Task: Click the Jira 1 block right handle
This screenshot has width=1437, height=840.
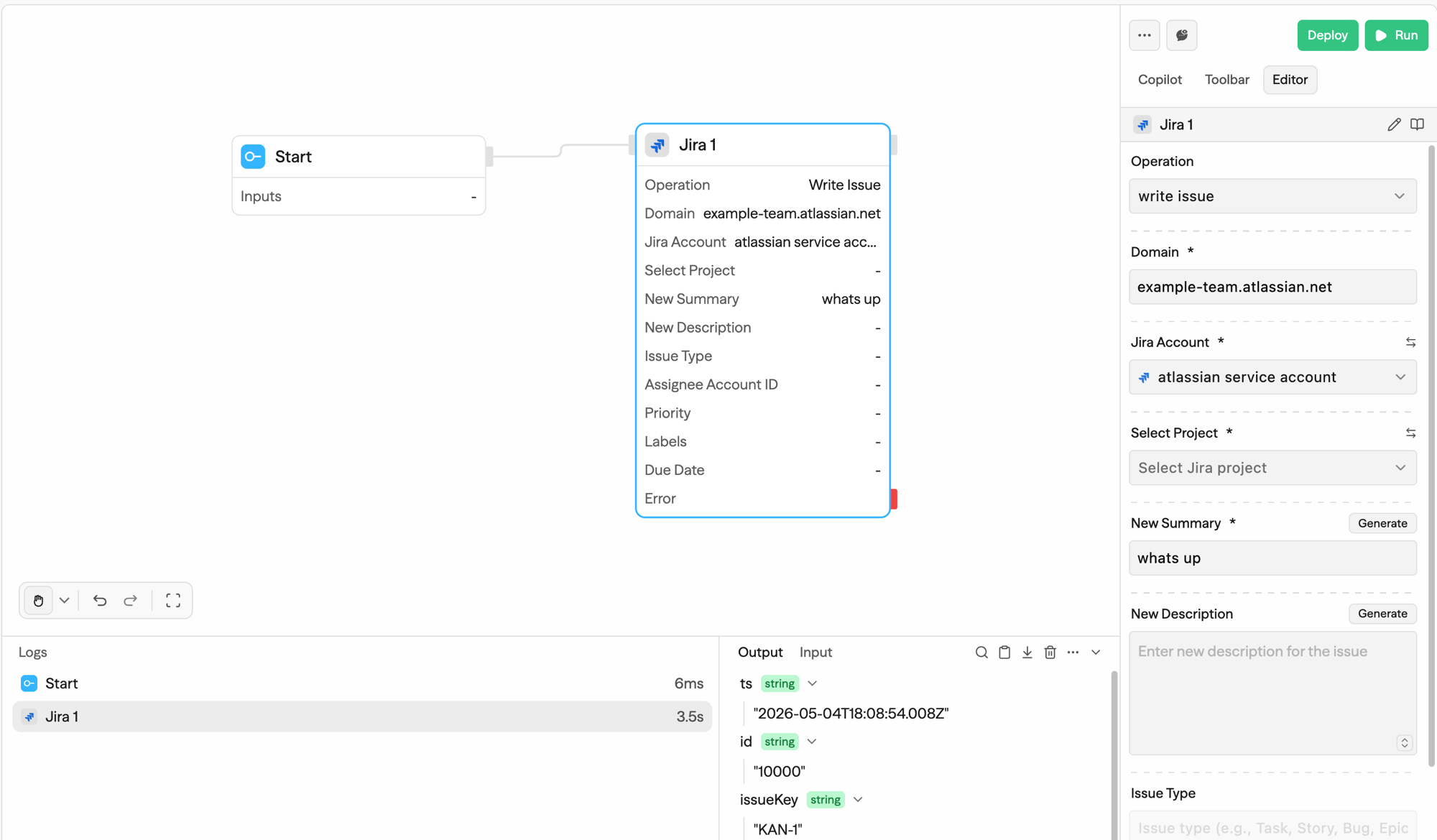Action: coord(894,145)
